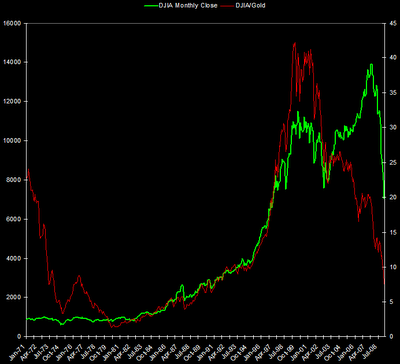Click the 35 right axis label

392,93
